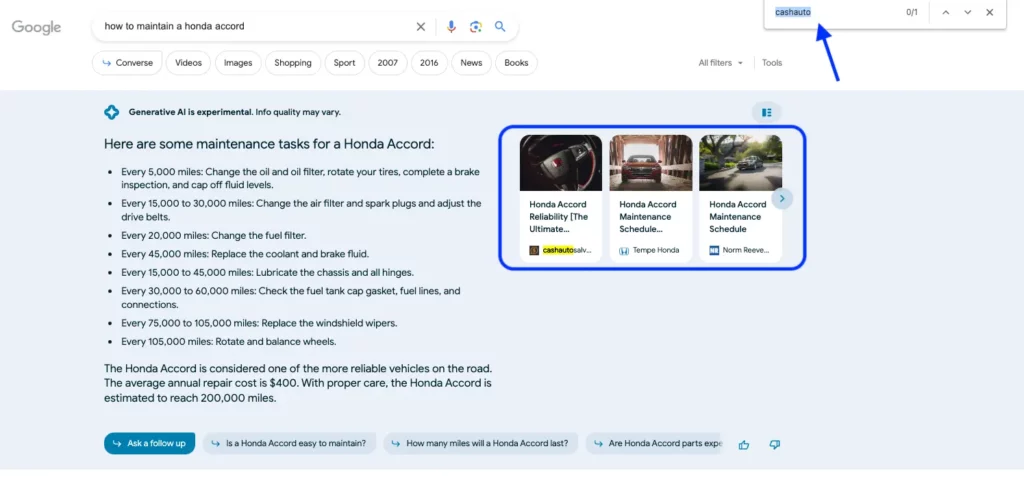Click the Google logo

click(37, 27)
